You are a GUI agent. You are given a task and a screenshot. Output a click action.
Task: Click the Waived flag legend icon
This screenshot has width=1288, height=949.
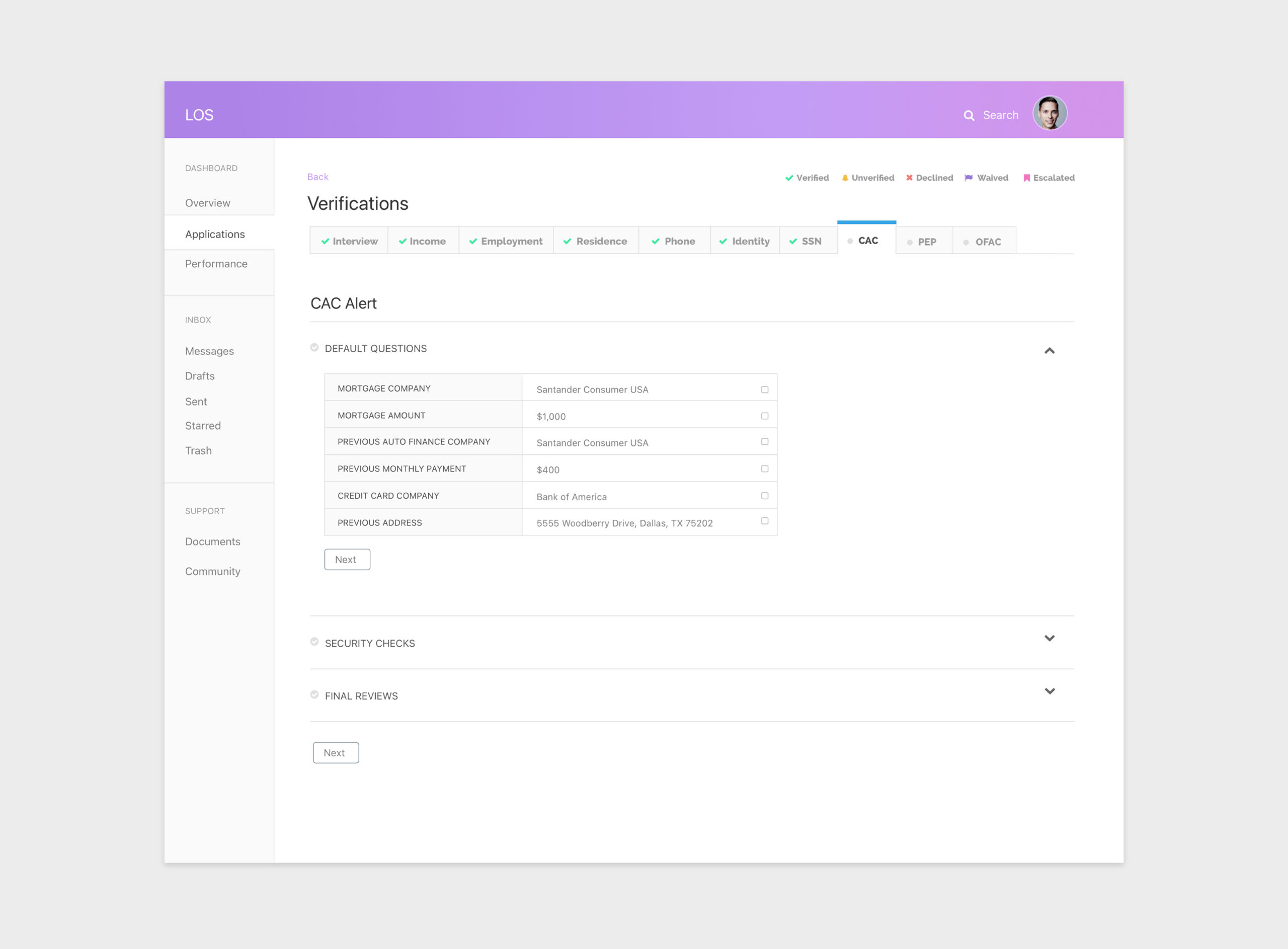[x=969, y=178]
